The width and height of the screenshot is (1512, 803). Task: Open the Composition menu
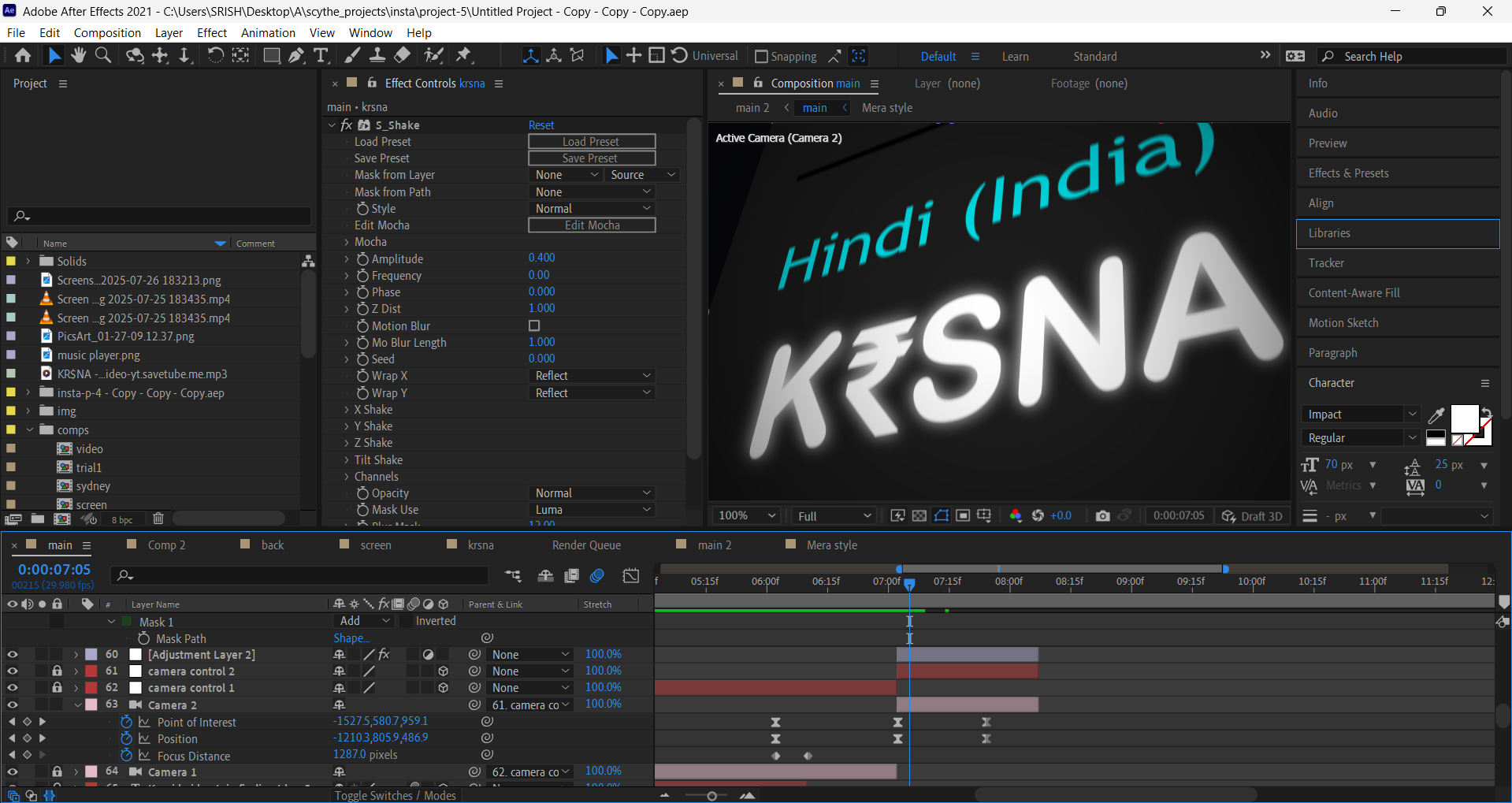point(107,32)
